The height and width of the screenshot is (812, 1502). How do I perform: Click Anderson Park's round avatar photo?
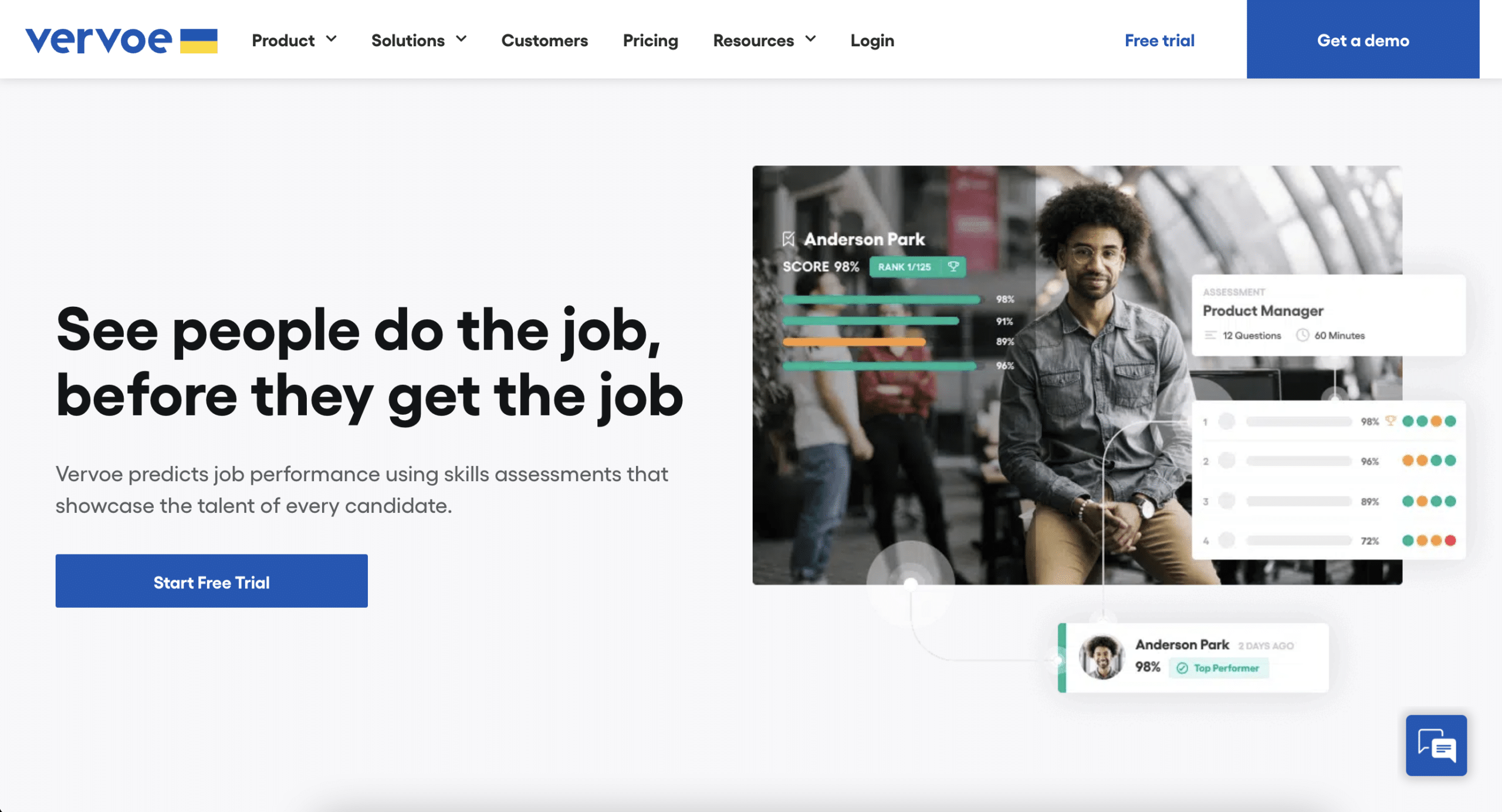point(1101,657)
